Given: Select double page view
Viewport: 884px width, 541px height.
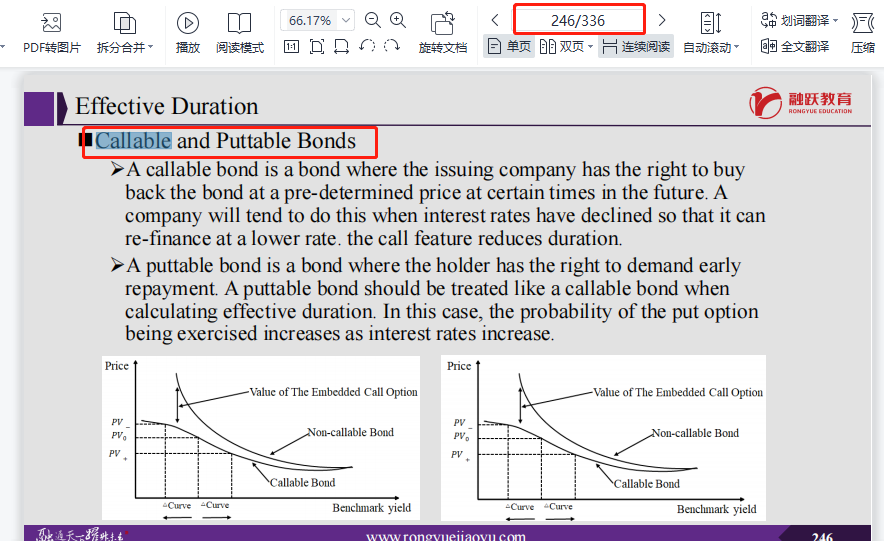Looking at the screenshot, I should tap(565, 47).
